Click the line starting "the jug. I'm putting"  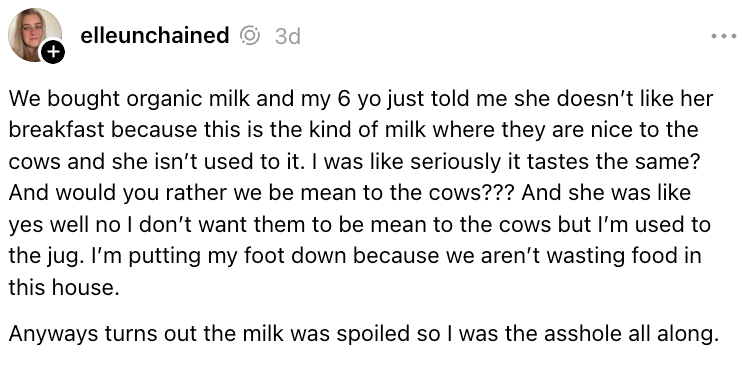coord(355,256)
